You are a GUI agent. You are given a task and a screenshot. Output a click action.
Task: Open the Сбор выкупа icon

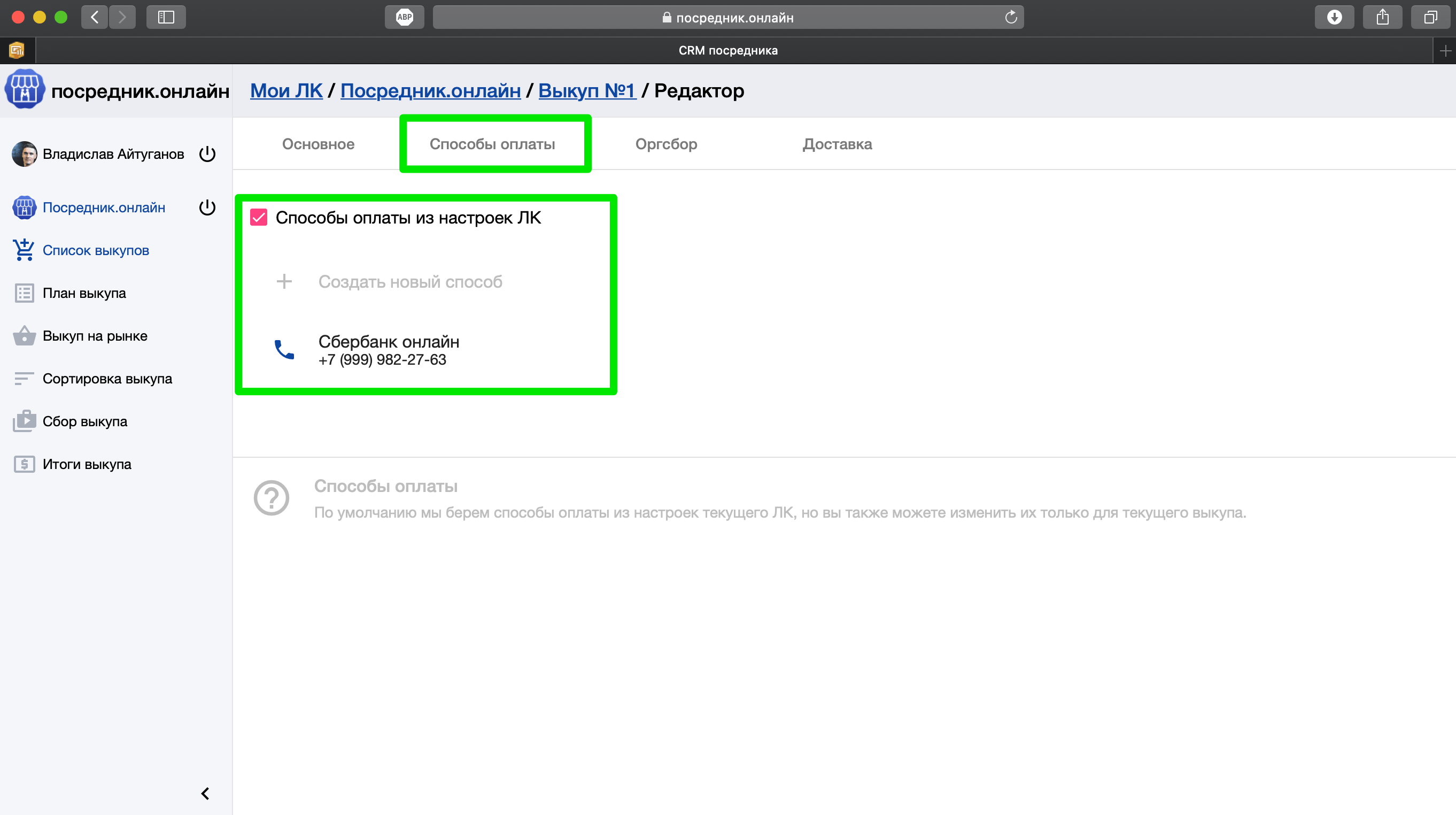point(24,421)
